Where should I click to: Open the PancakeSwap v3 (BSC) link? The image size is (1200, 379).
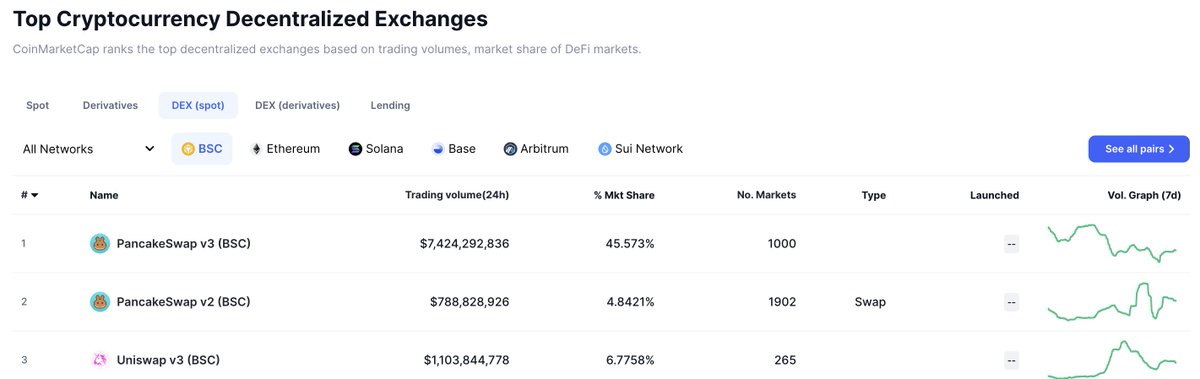tap(183, 243)
